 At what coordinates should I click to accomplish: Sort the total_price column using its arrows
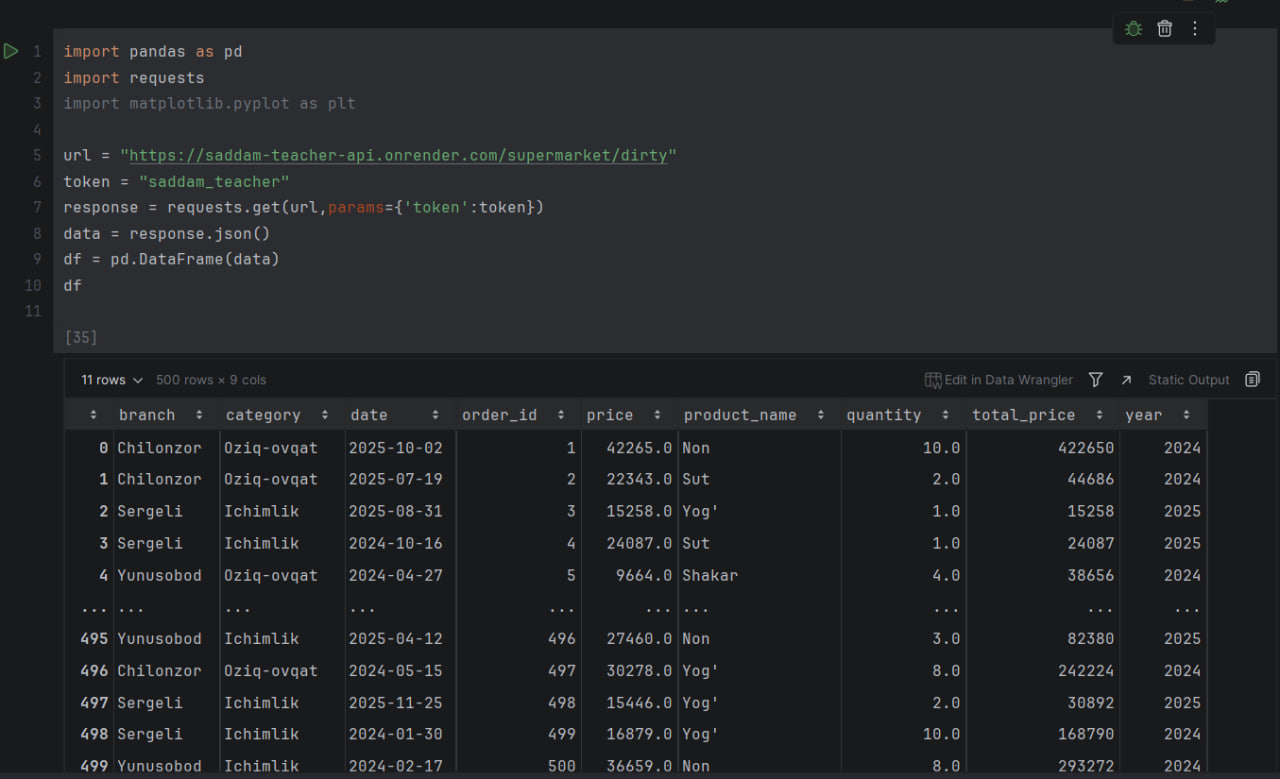point(1099,415)
